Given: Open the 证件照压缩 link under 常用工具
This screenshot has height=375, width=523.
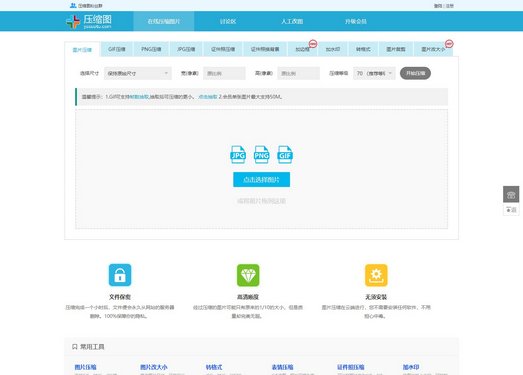Looking at the screenshot, I should 351,367.
